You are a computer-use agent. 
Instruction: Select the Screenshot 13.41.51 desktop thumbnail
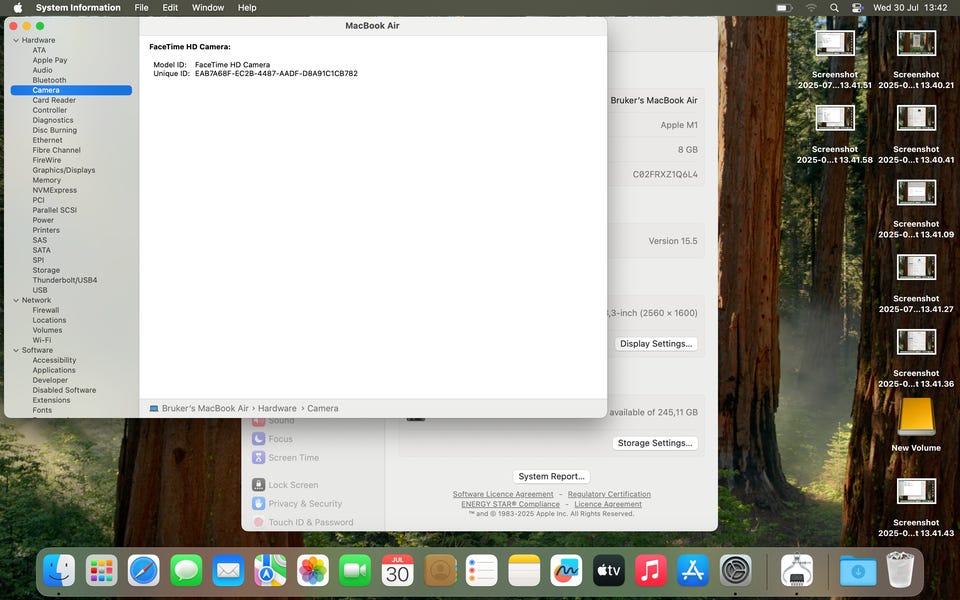click(835, 43)
